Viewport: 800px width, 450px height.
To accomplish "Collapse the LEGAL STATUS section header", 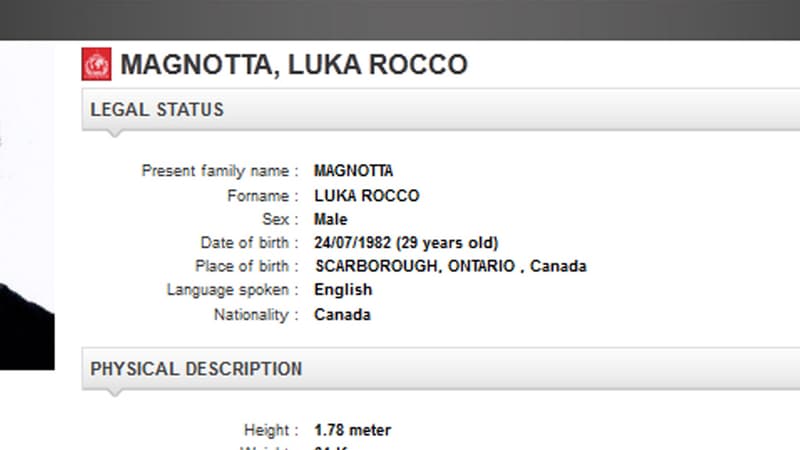I will tap(441, 109).
